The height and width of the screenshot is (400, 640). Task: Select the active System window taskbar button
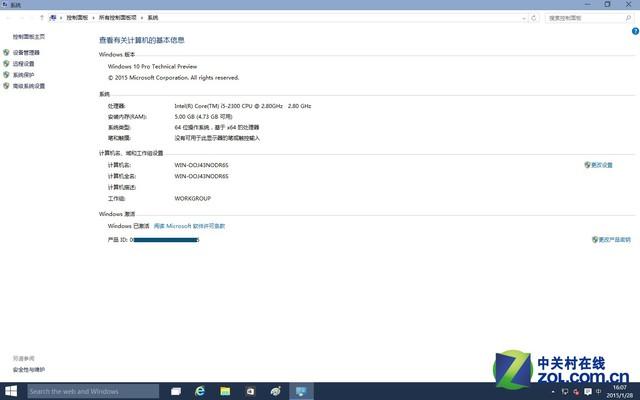pyautogui.click(x=301, y=391)
